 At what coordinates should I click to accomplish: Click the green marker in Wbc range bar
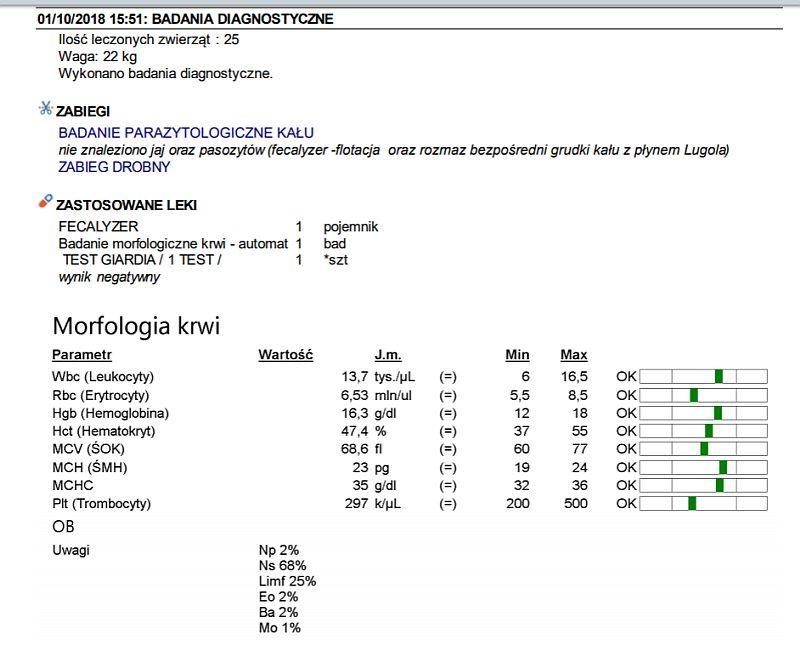pos(718,377)
